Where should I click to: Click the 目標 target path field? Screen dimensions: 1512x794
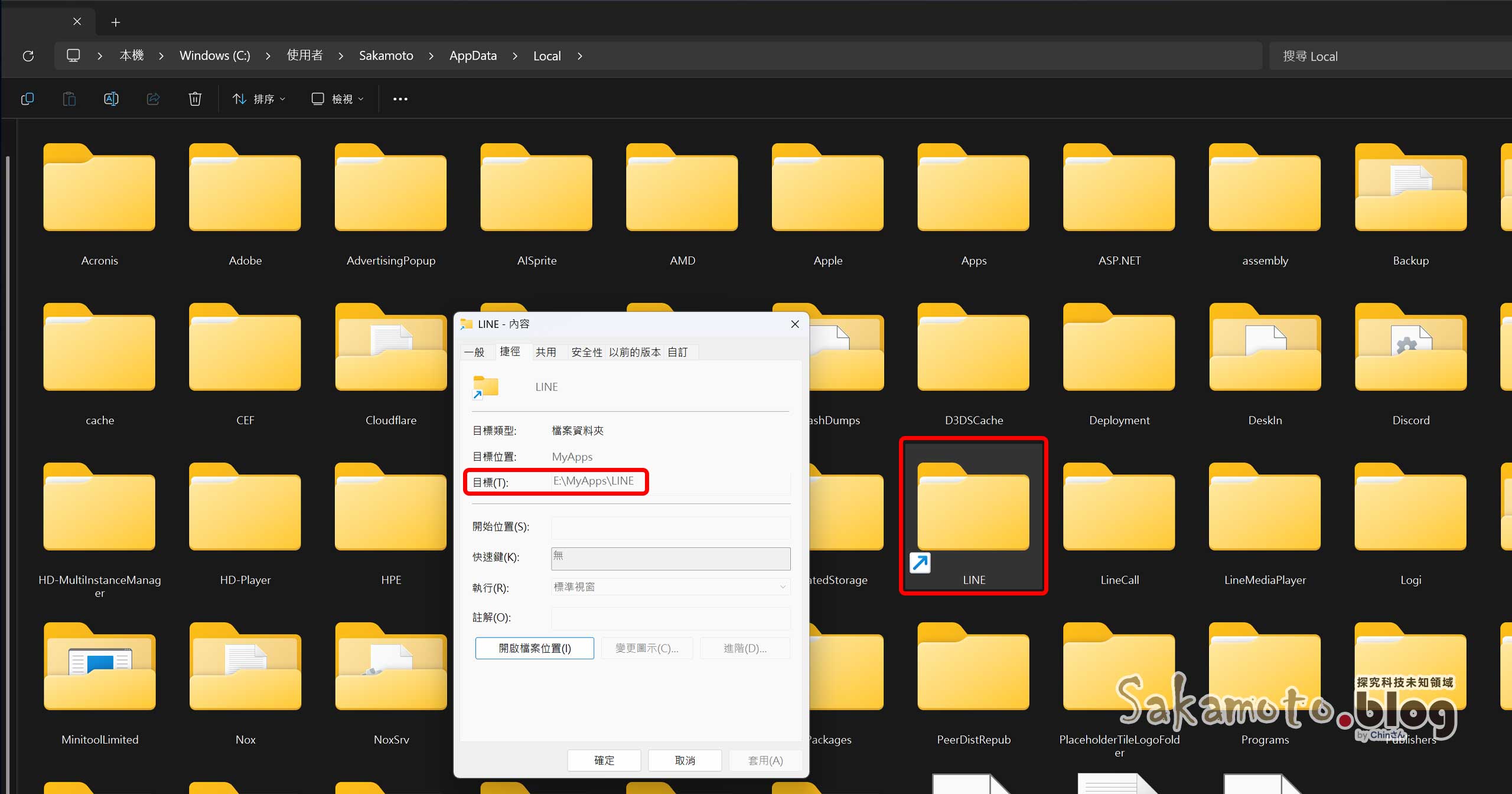[670, 481]
